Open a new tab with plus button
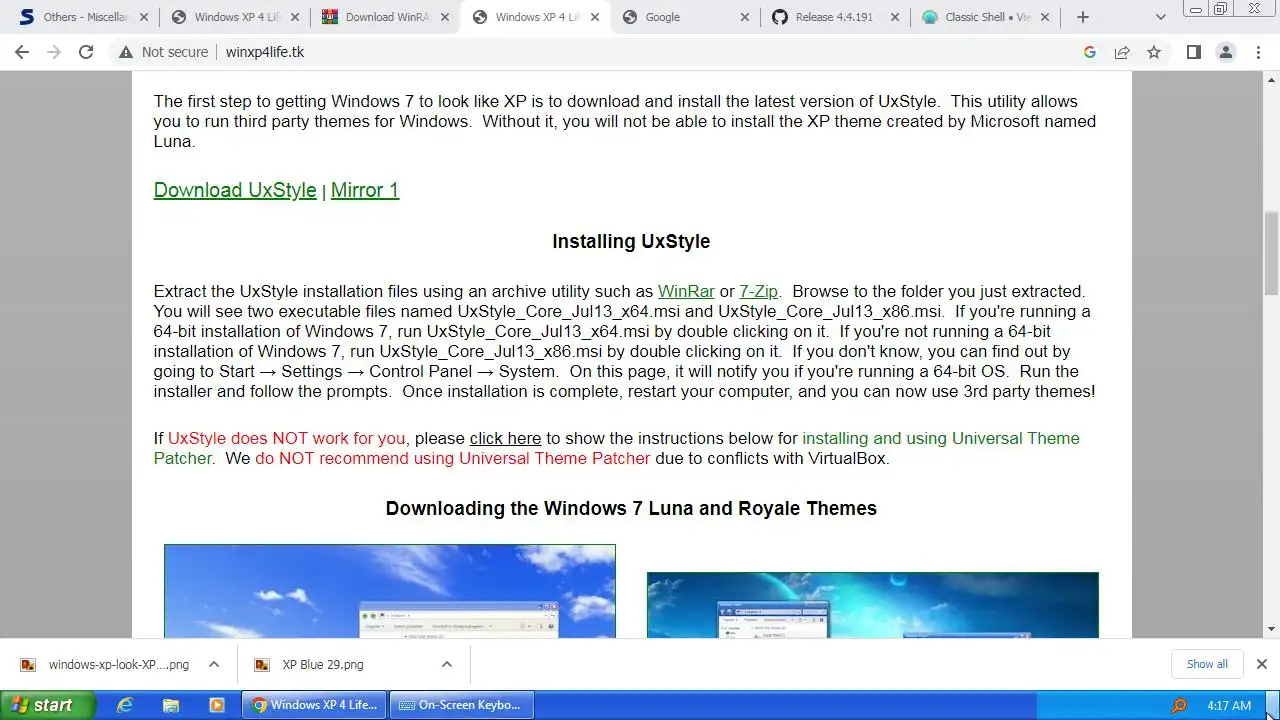 [1083, 17]
